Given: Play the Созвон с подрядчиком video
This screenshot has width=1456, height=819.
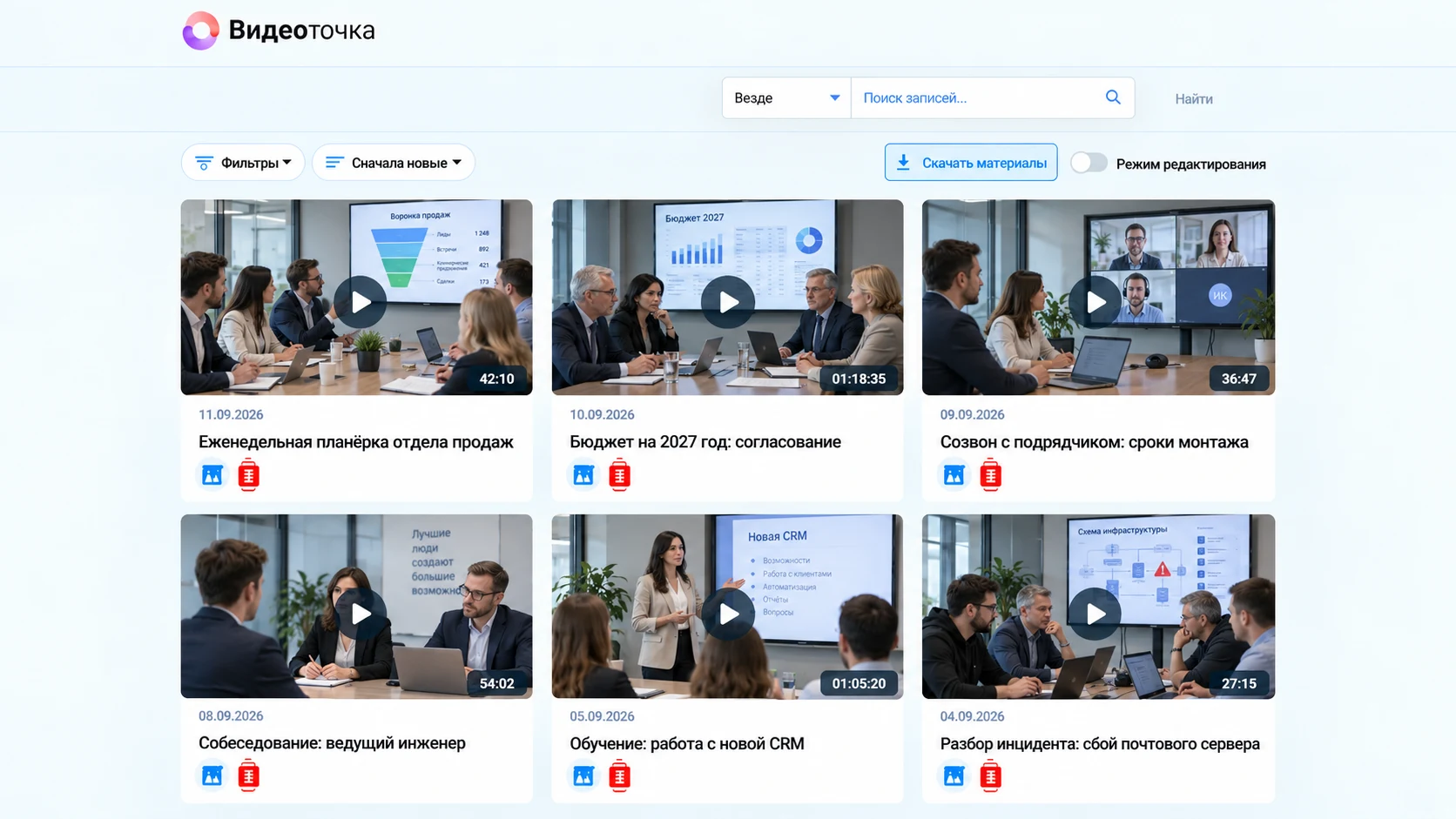Looking at the screenshot, I should (x=1095, y=302).
